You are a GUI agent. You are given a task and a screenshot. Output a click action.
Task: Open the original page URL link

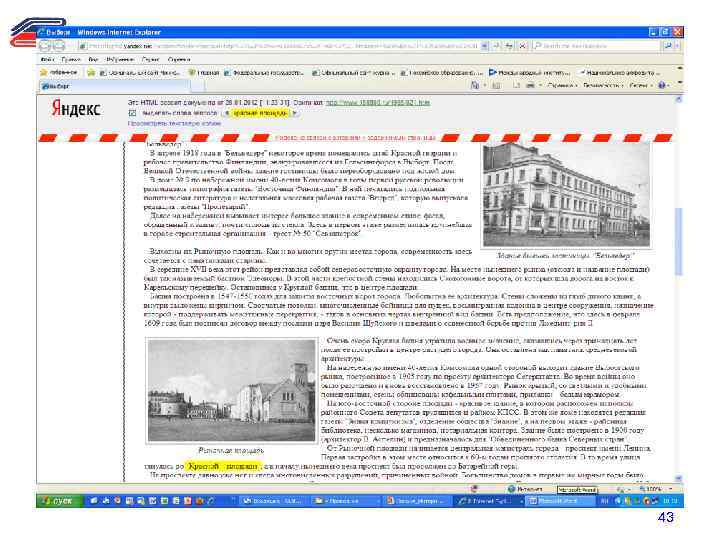coord(377,103)
